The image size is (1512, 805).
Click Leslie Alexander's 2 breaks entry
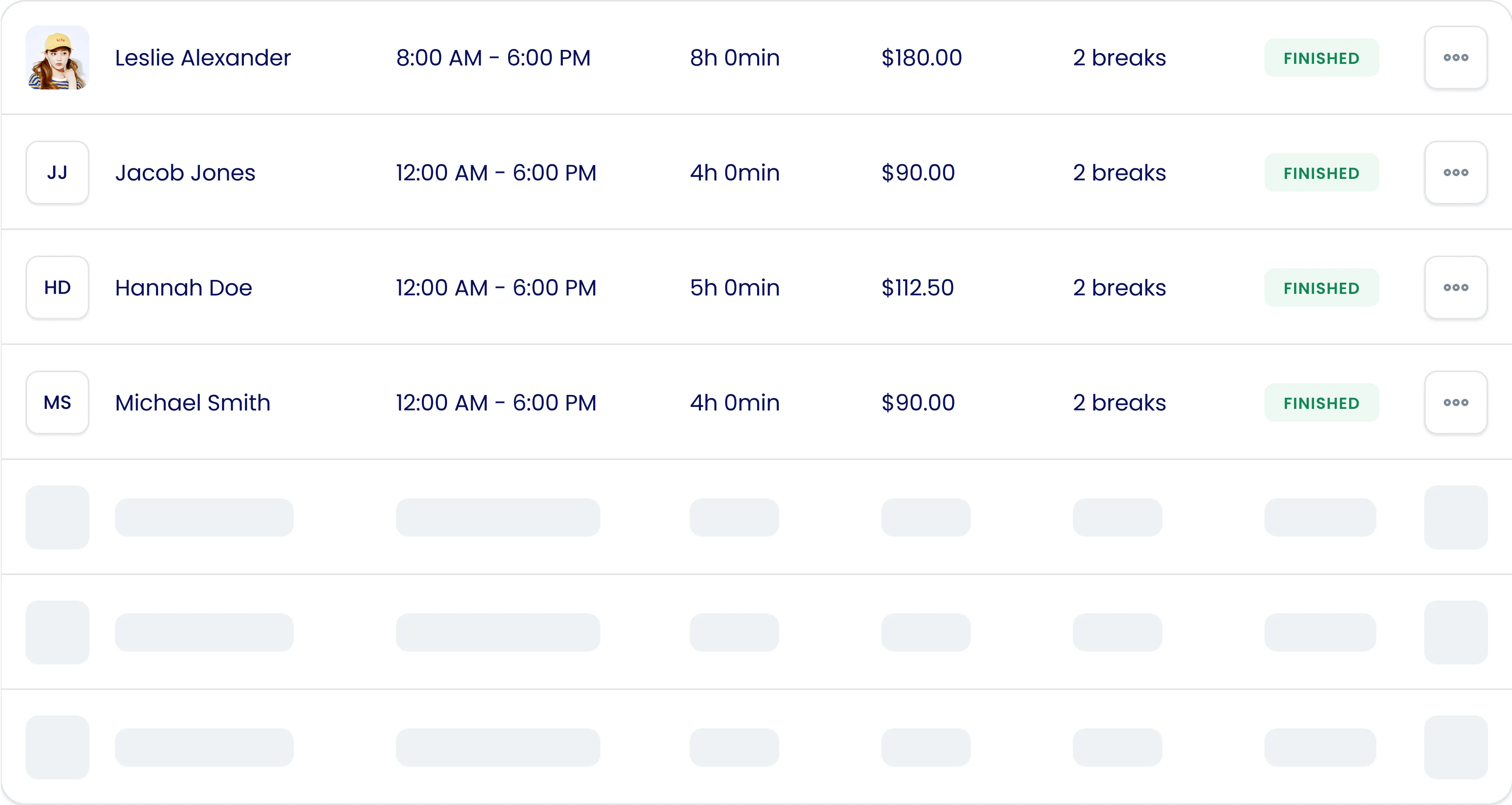tap(1119, 57)
